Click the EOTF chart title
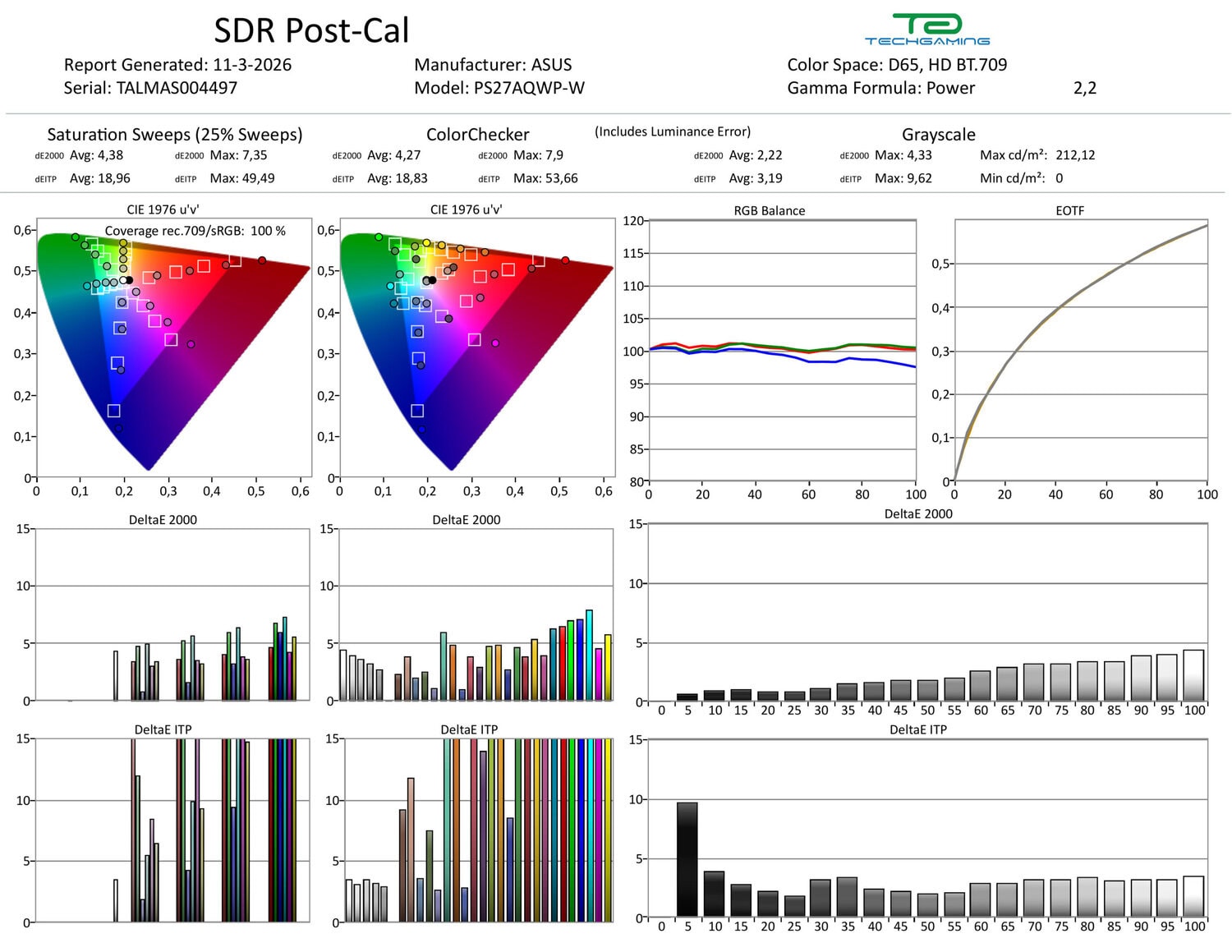The height and width of the screenshot is (952, 1232). (1069, 211)
